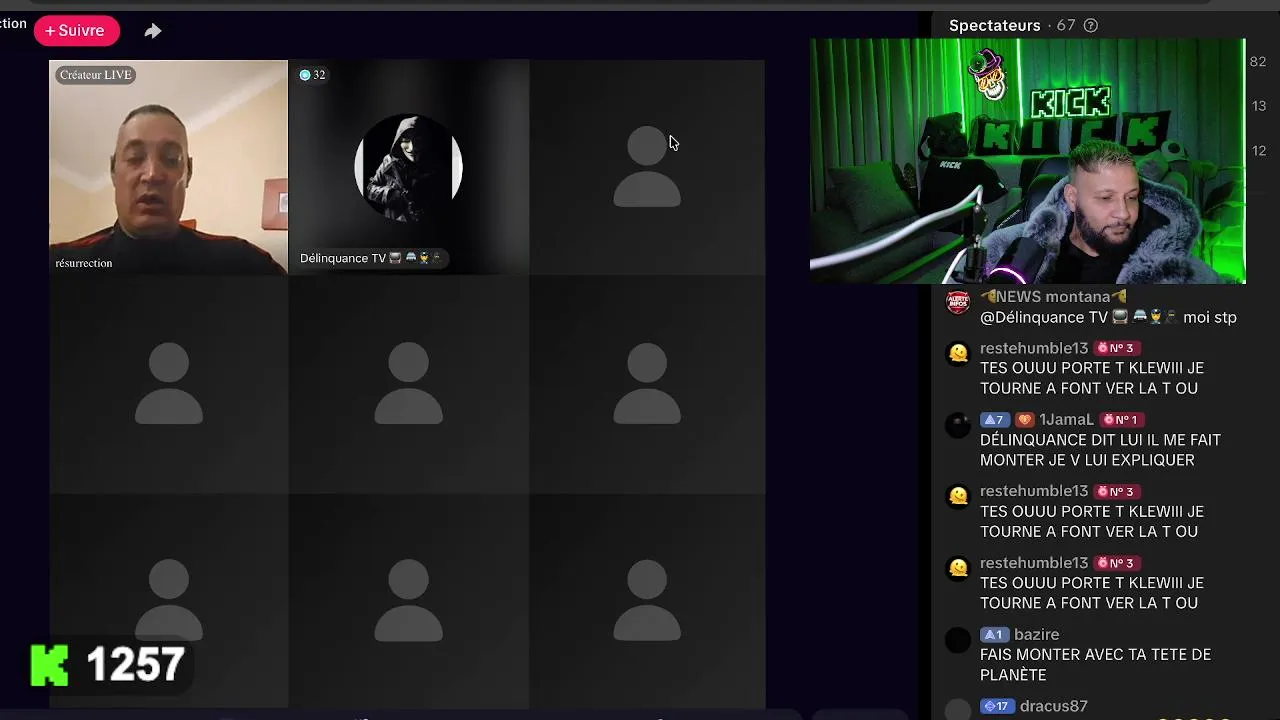Click the share arrow icon beside Suivre
Image resolution: width=1280 pixels, height=720 pixels.
[152, 31]
